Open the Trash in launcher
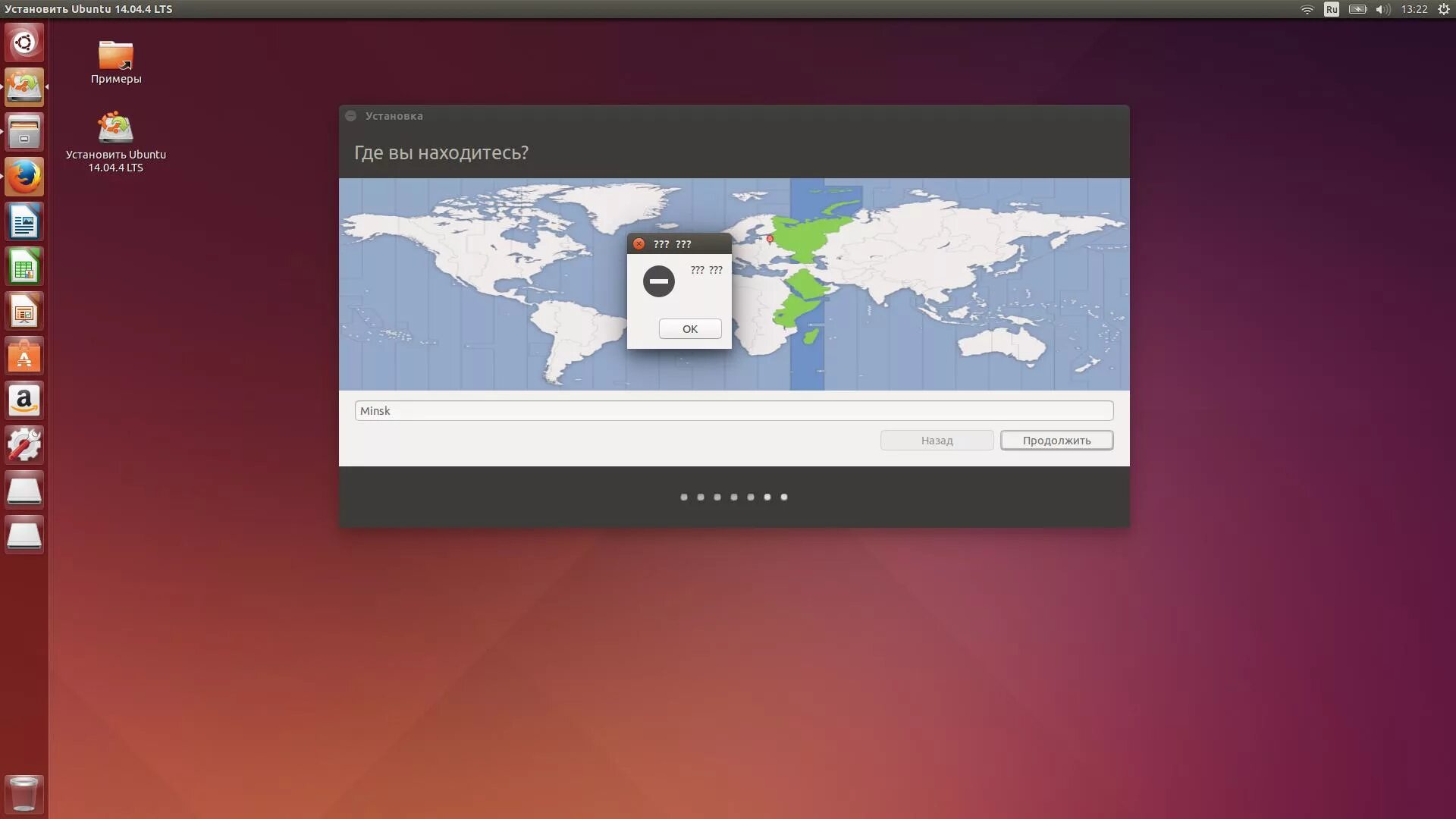1456x819 pixels. (24, 793)
